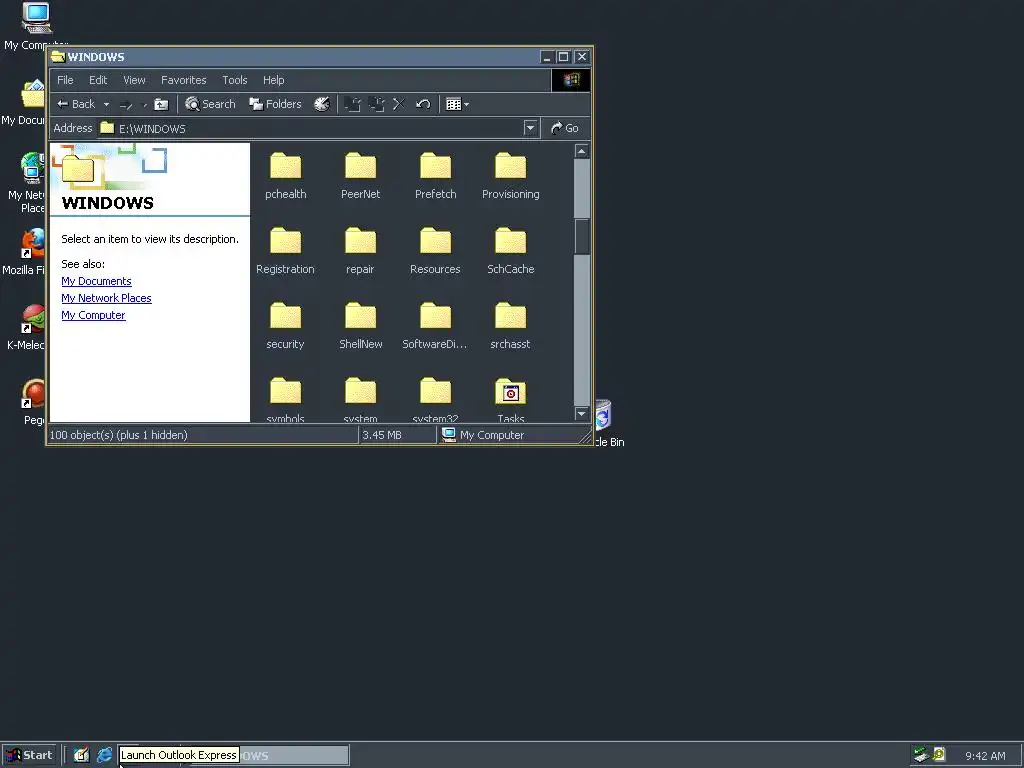
Task: Click the Recycle Bin desktop icon
Action: click(x=609, y=423)
